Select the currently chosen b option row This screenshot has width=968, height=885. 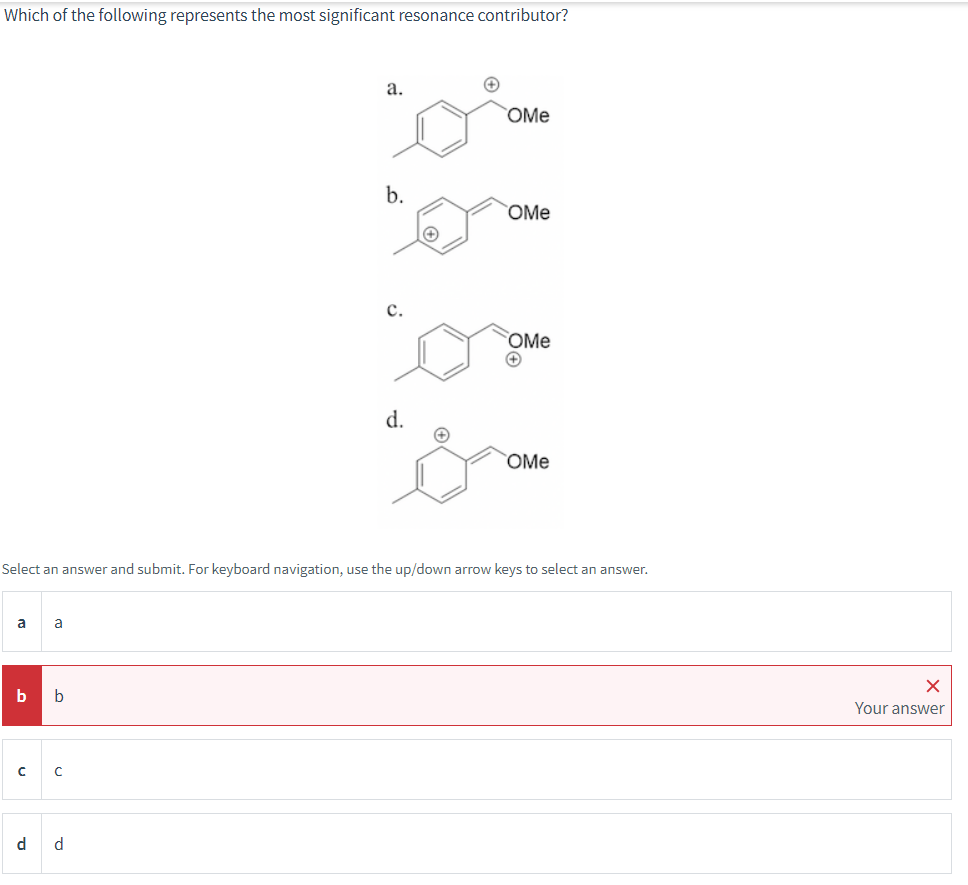[x=450, y=695]
